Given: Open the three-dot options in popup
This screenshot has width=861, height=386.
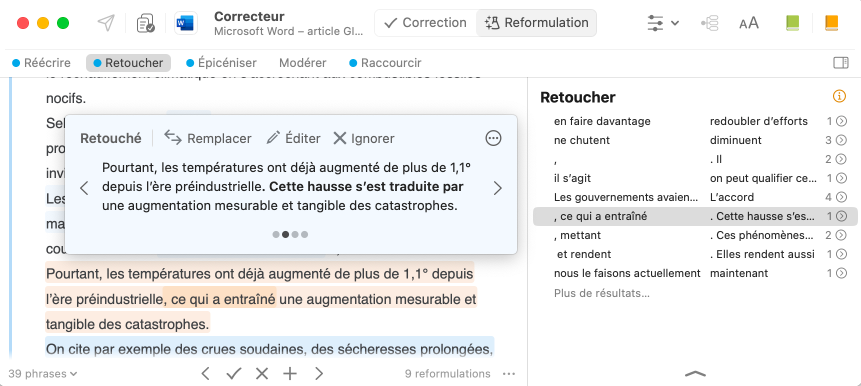Looking at the screenshot, I should 494,138.
